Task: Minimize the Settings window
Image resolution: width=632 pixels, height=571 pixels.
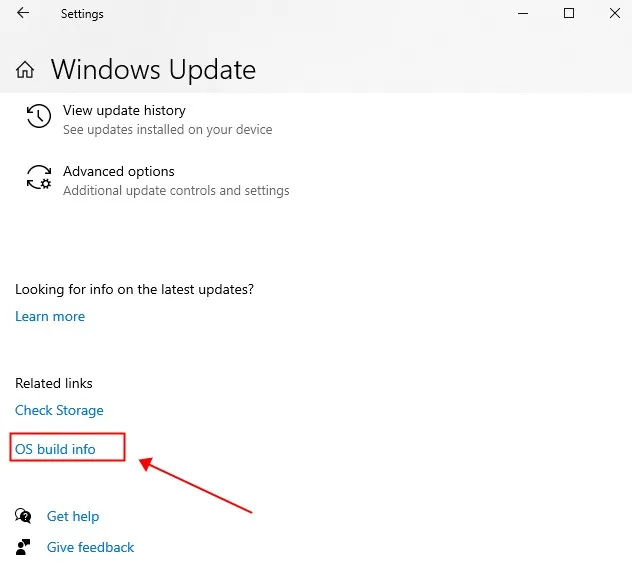Action: 523,14
